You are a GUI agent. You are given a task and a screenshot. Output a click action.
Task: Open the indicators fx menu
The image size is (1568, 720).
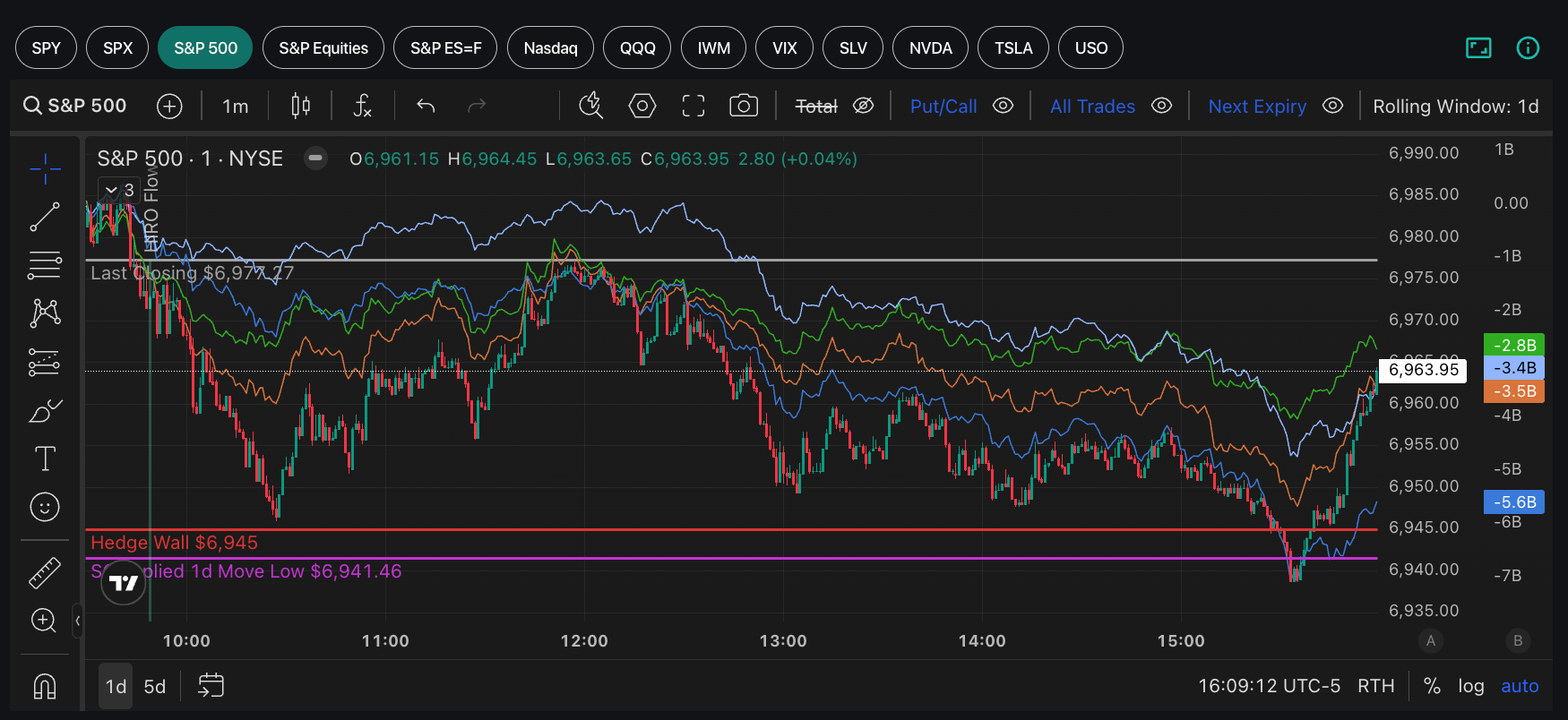pos(363,107)
